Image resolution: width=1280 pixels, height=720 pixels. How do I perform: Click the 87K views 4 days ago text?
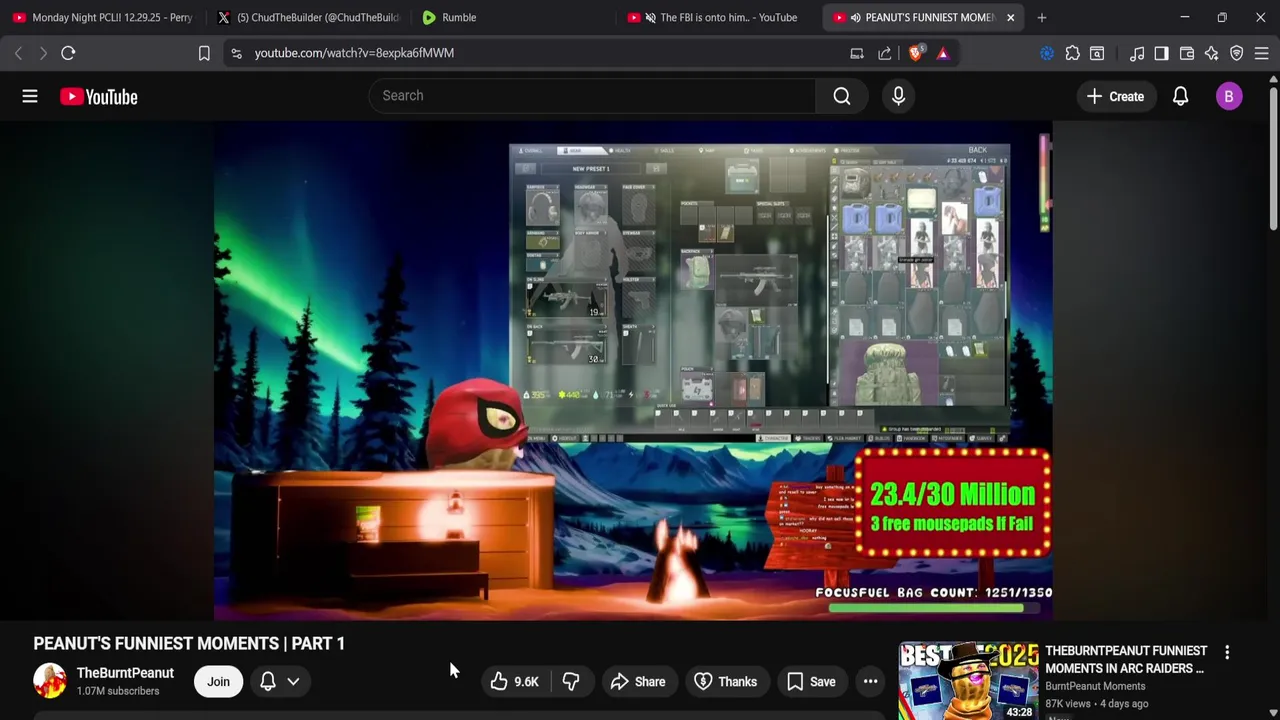(1097, 703)
